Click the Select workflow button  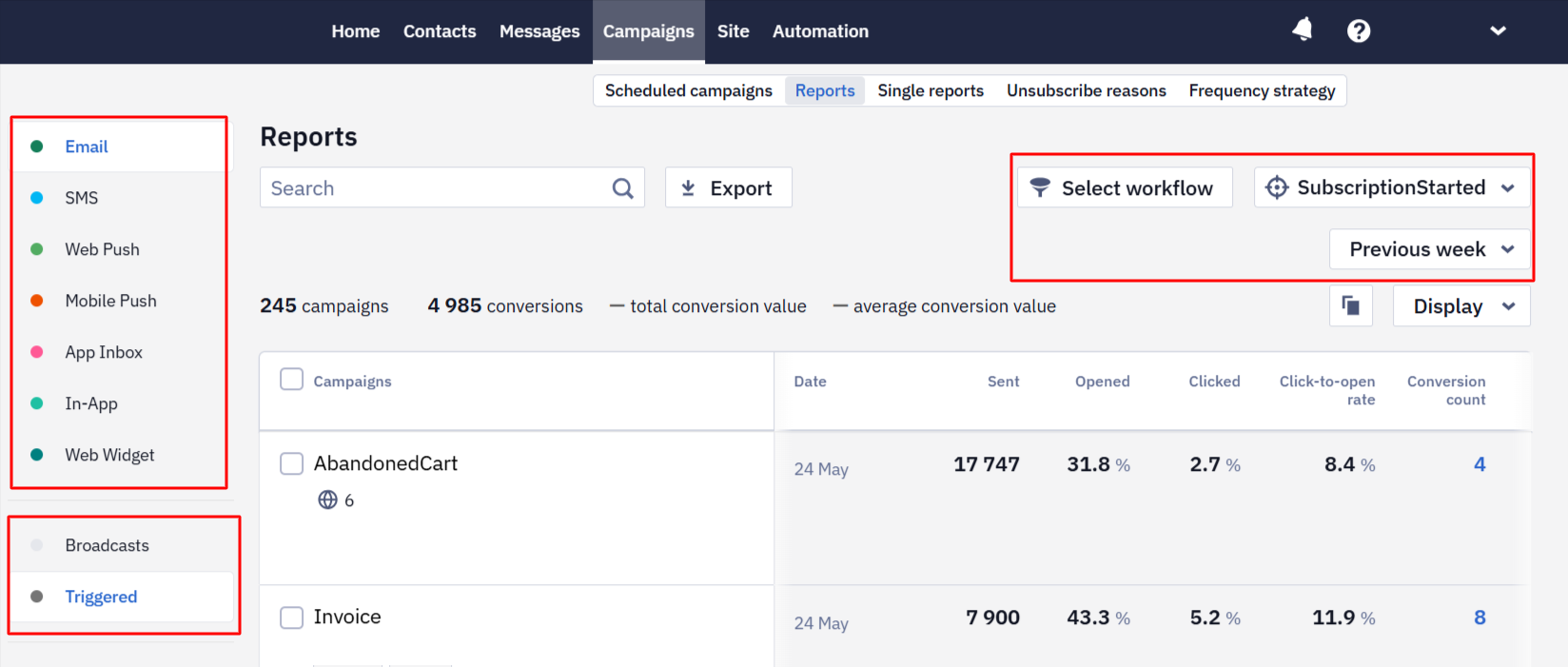[x=1125, y=187]
